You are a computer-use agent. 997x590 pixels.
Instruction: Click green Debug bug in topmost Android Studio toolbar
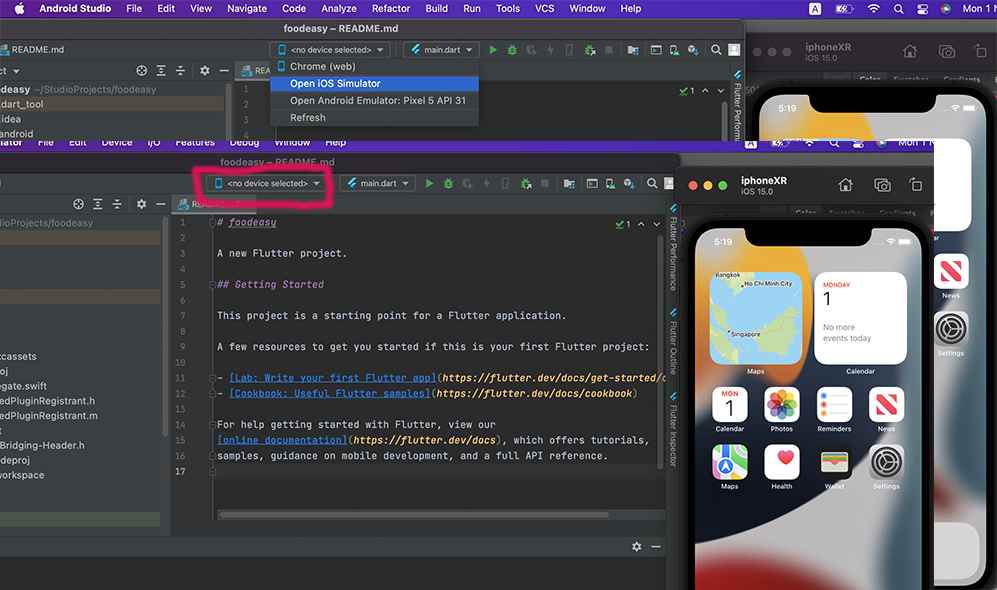click(x=512, y=50)
